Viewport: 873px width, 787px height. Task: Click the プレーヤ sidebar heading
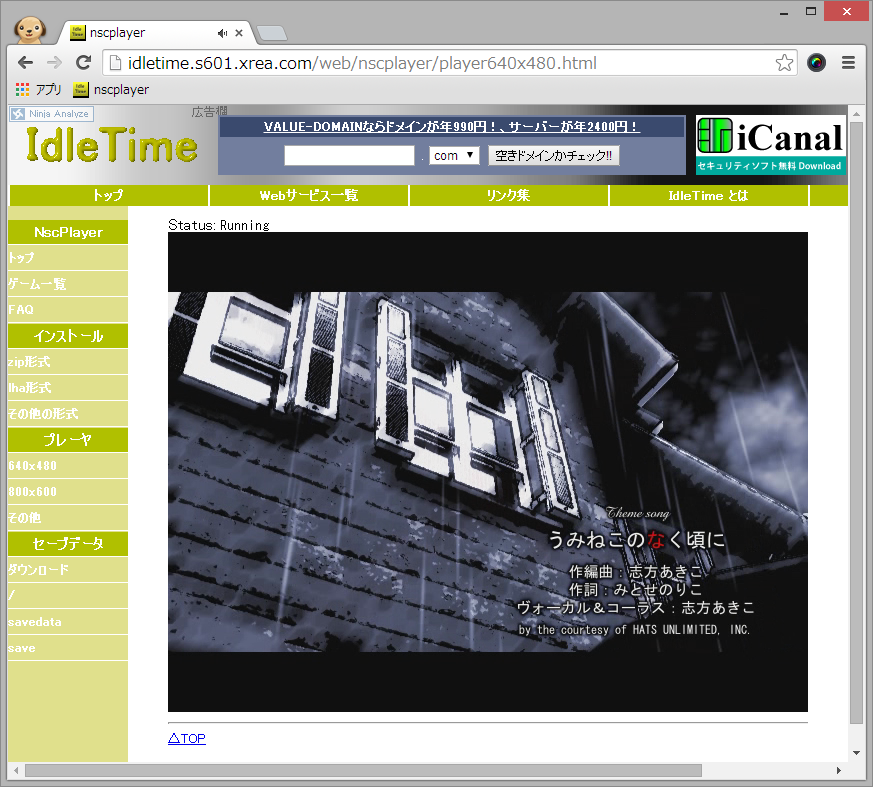point(68,440)
